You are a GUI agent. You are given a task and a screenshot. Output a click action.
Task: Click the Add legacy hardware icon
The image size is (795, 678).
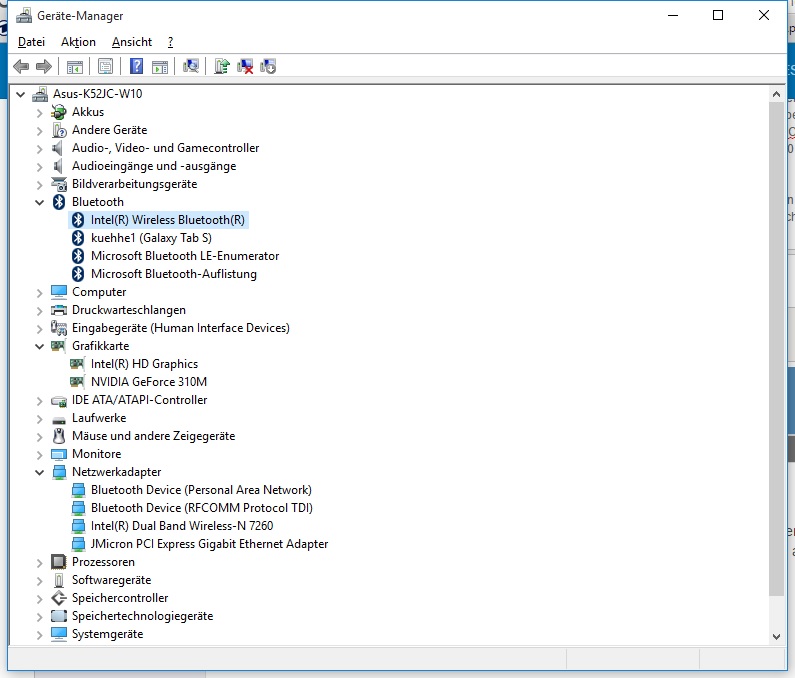coord(268,66)
